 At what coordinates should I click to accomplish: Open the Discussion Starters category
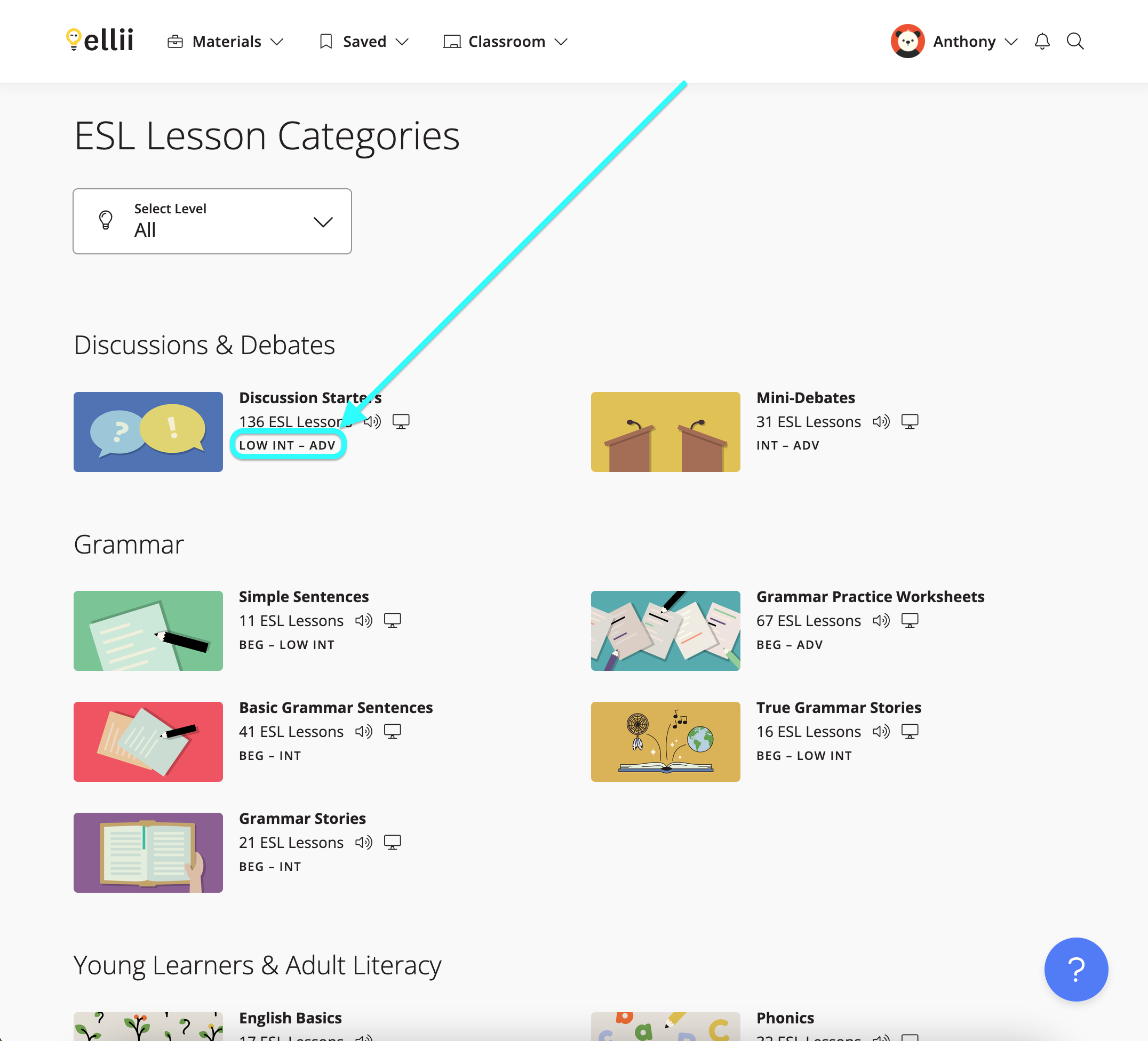(x=310, y=397)
